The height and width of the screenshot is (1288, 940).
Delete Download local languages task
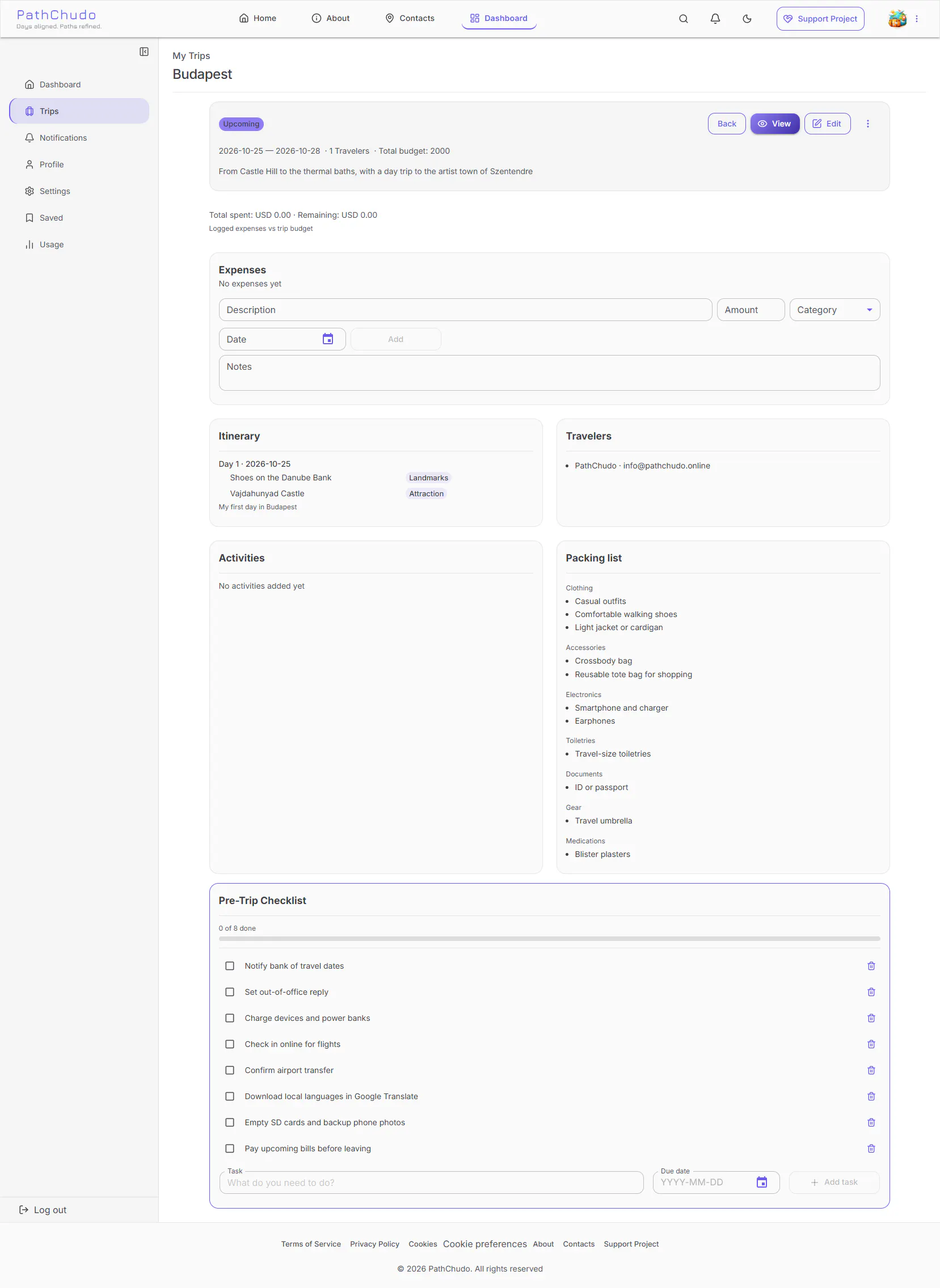point(871,1097)
